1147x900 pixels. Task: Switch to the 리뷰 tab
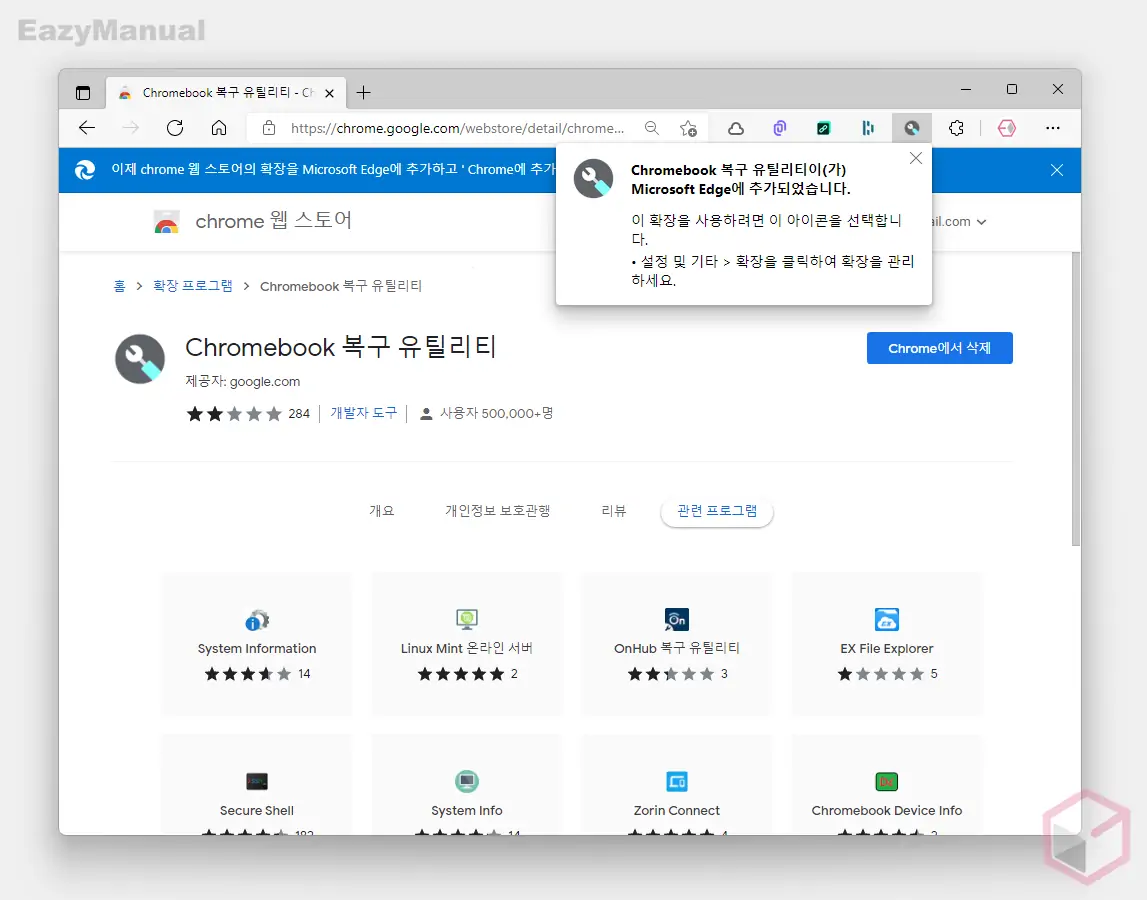614,511
